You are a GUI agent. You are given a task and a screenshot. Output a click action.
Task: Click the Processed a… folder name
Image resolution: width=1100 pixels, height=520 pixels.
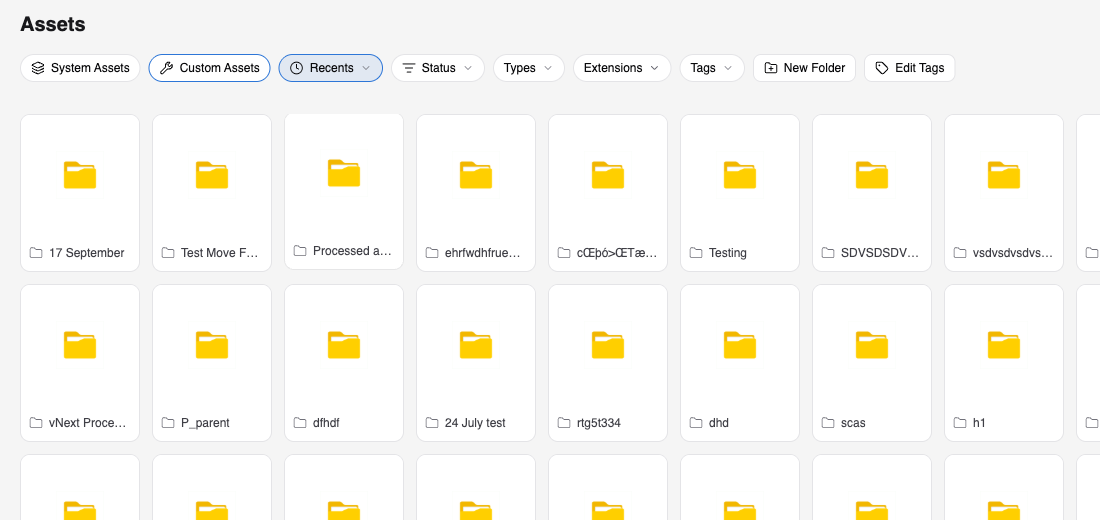[x=352, y=251]
